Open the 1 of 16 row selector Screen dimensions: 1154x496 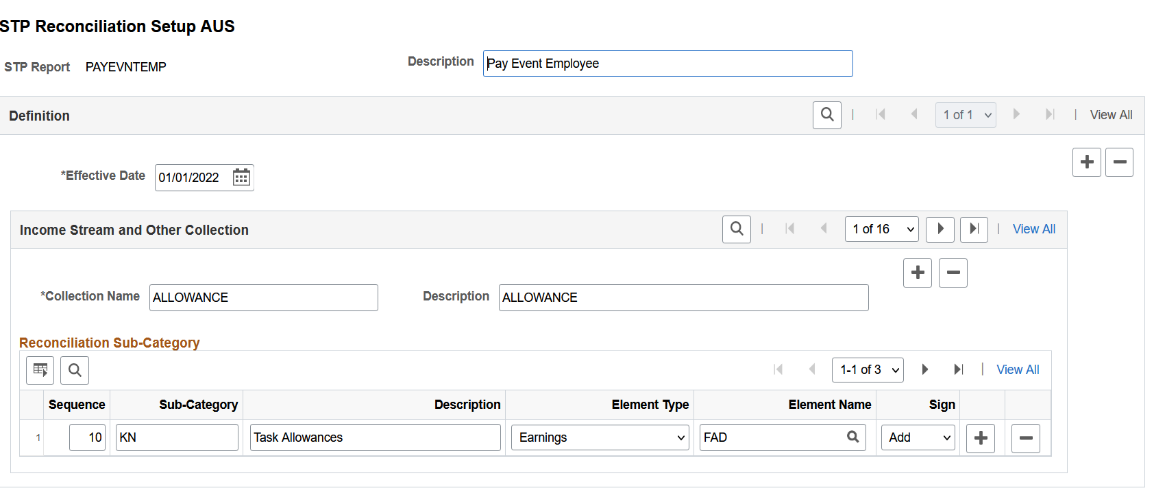881,229
